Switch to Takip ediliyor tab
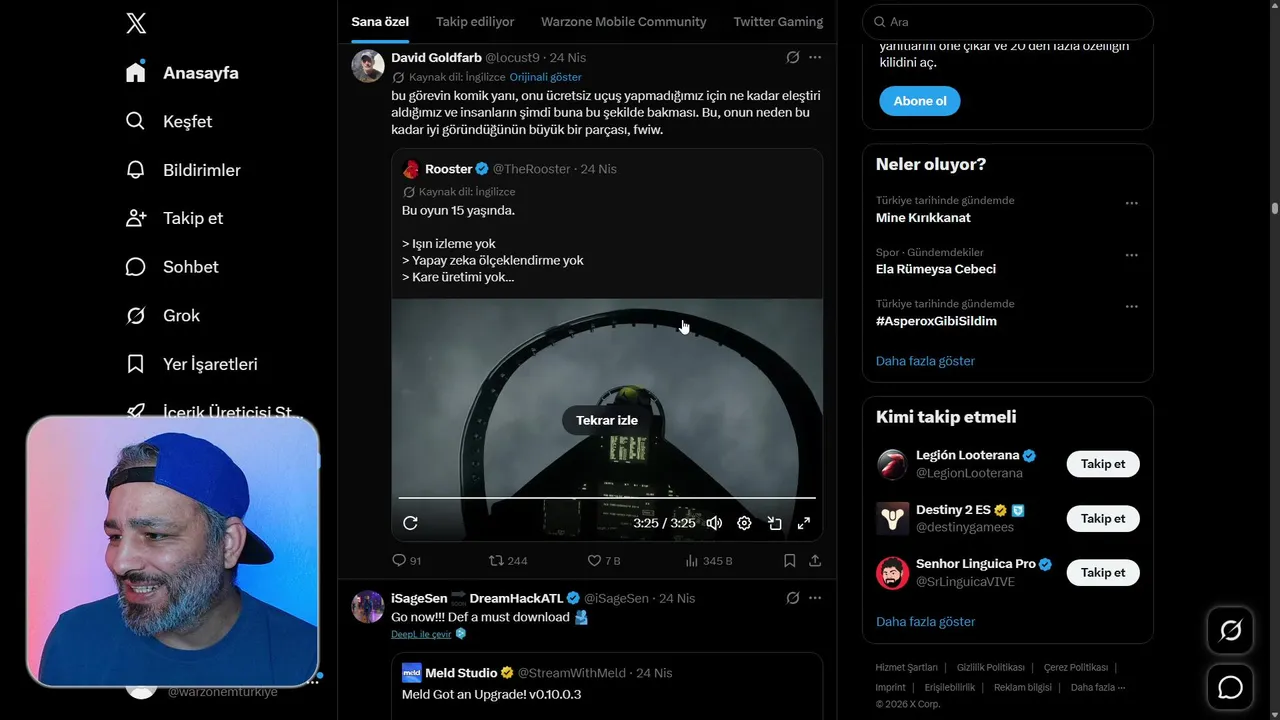The image size is (1280, 720). click(x=475, y=21)
